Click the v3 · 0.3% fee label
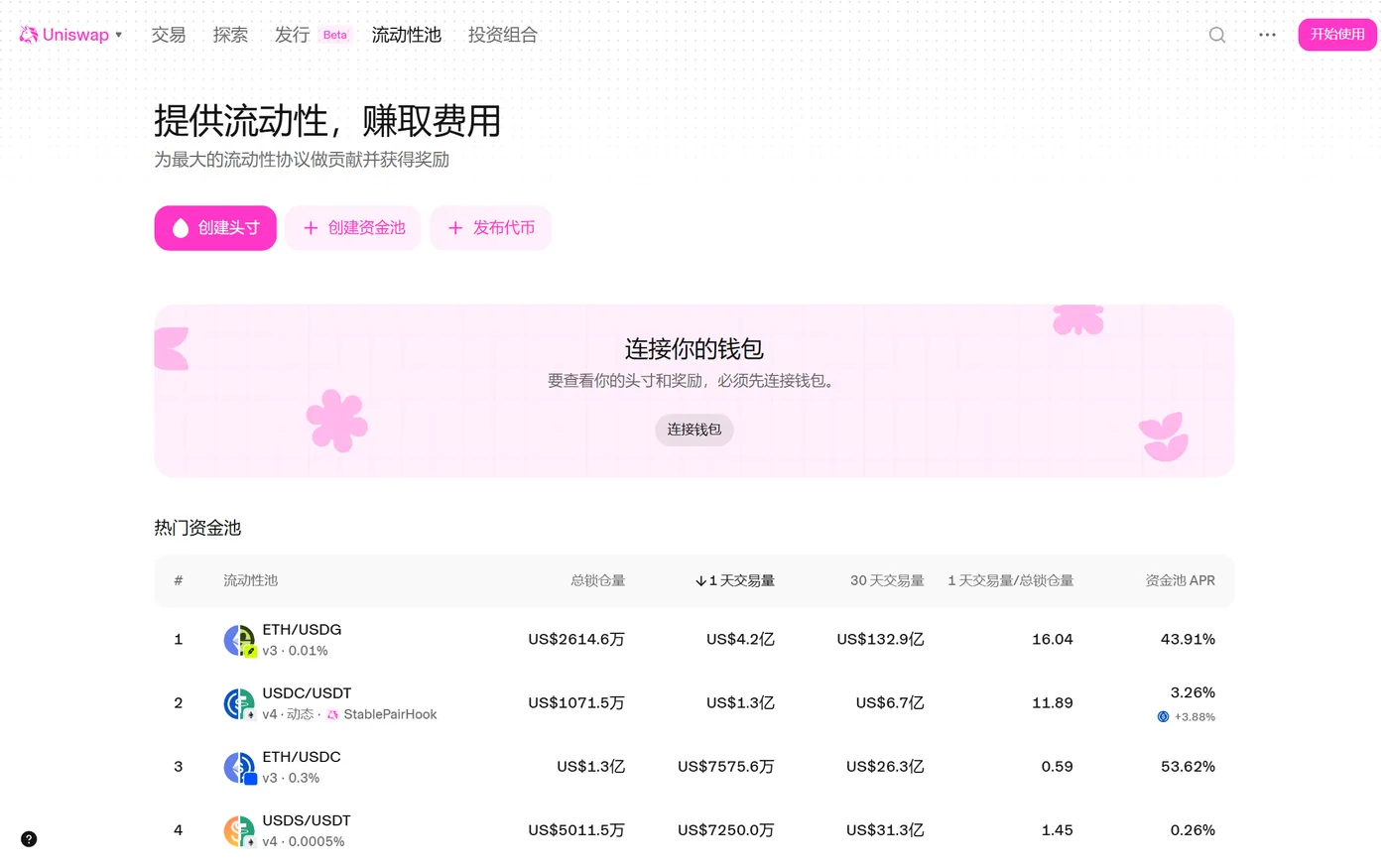This screenshot has width=1389, height=868. tap(291, 778)
